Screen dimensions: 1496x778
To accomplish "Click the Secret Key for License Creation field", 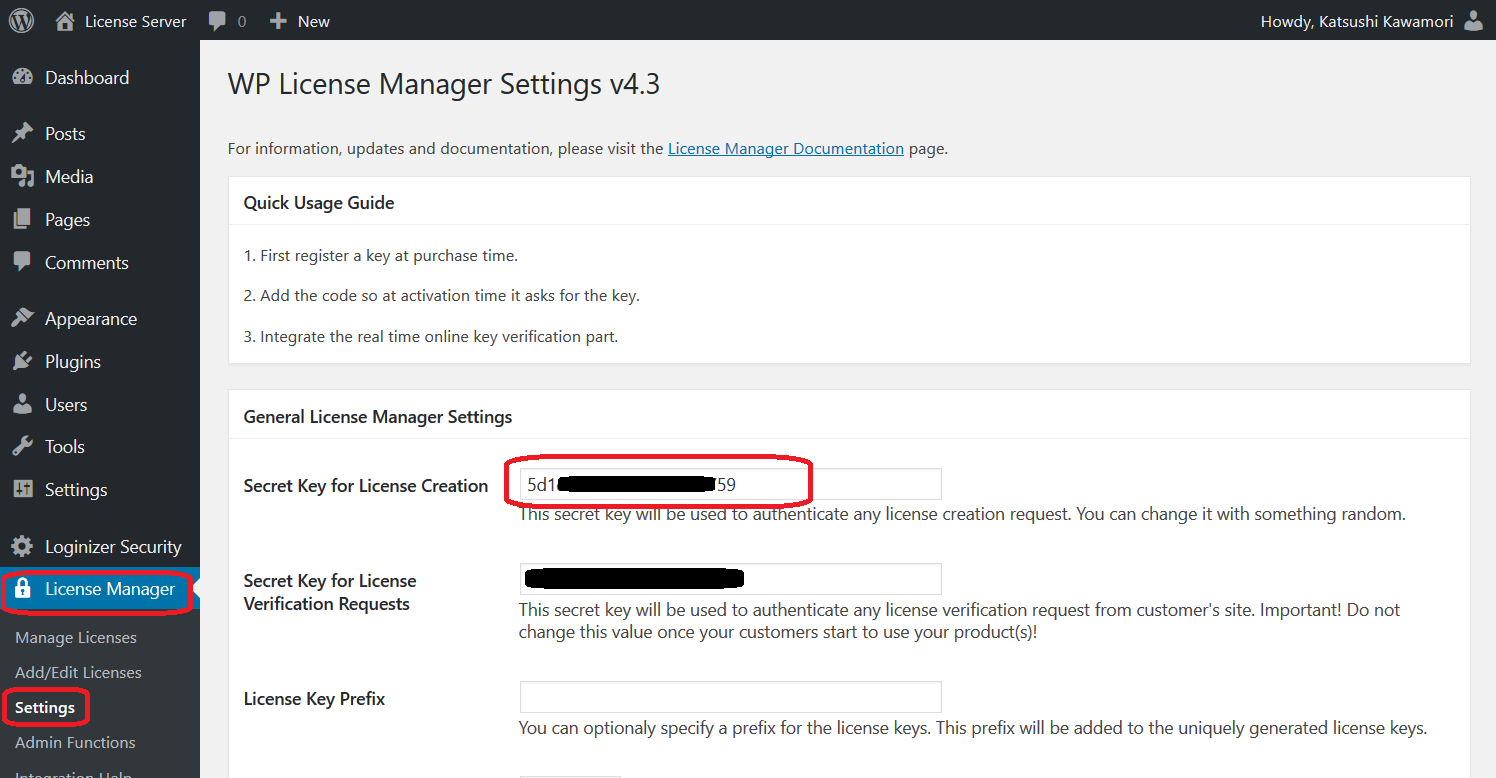I will pyautogui.click(x=730, y=485).
